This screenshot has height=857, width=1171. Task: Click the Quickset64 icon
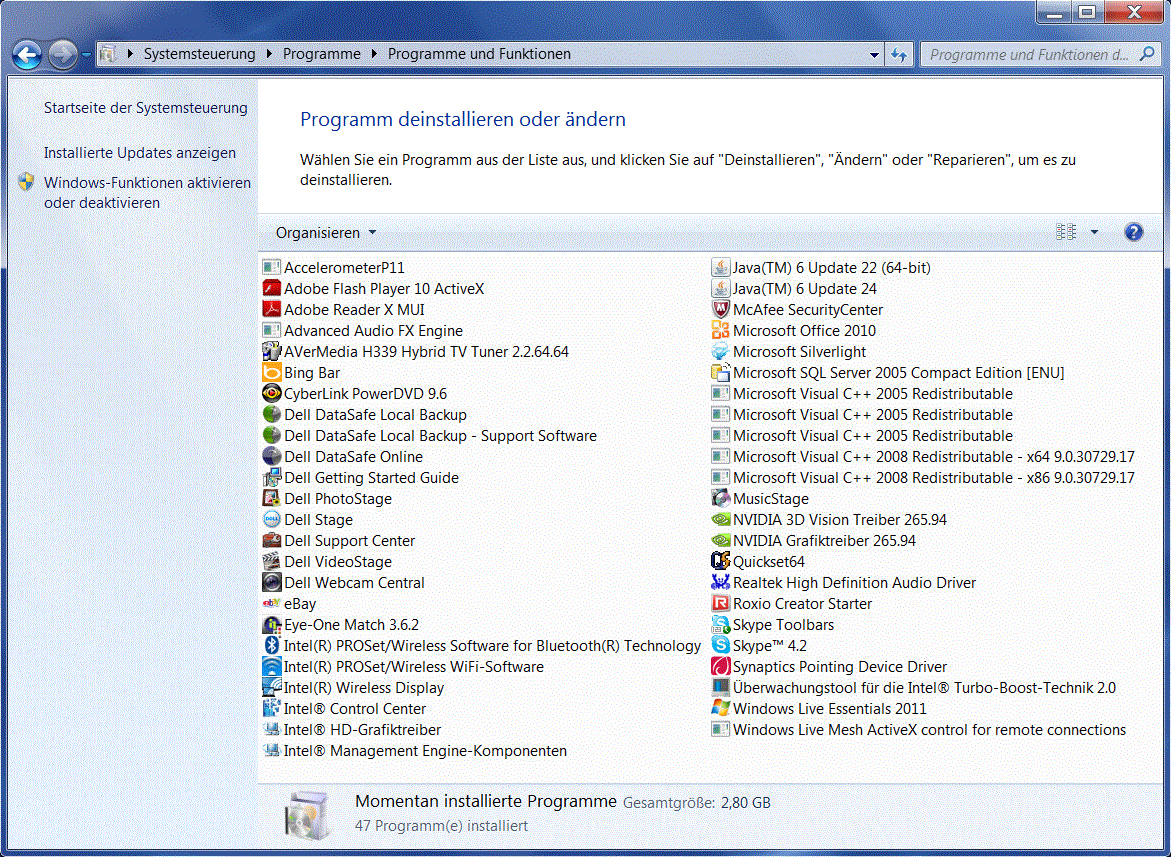coord(720,561)
